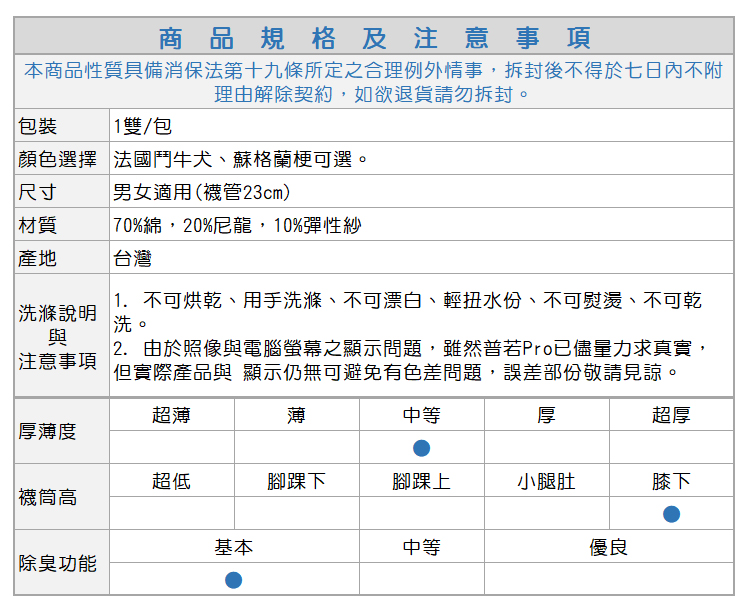Click the blue dot under 基本 deodorization
Screen dimensions: 750x614
coord(233,580)
